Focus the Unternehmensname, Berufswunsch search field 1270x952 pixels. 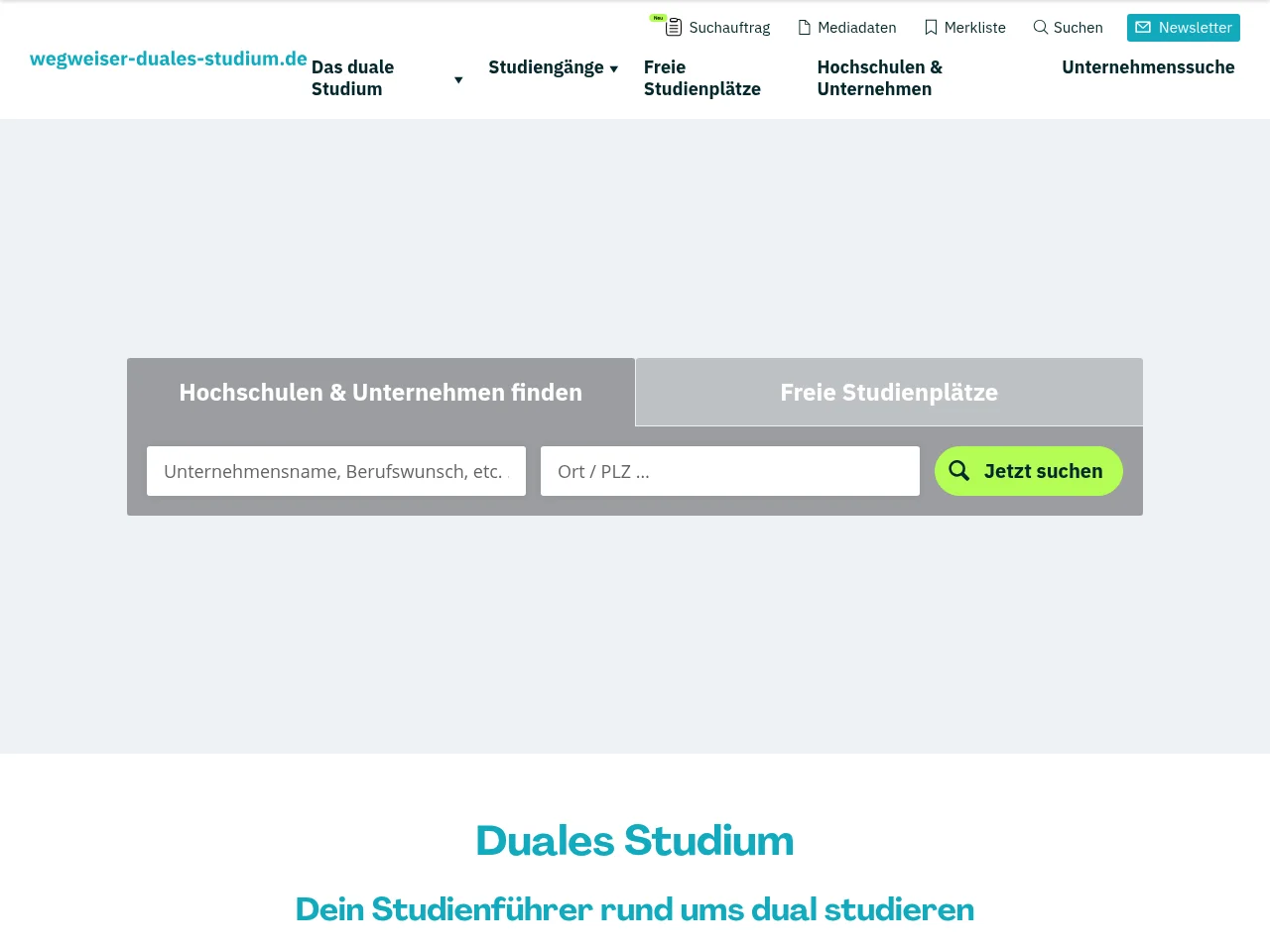point(336,471)
